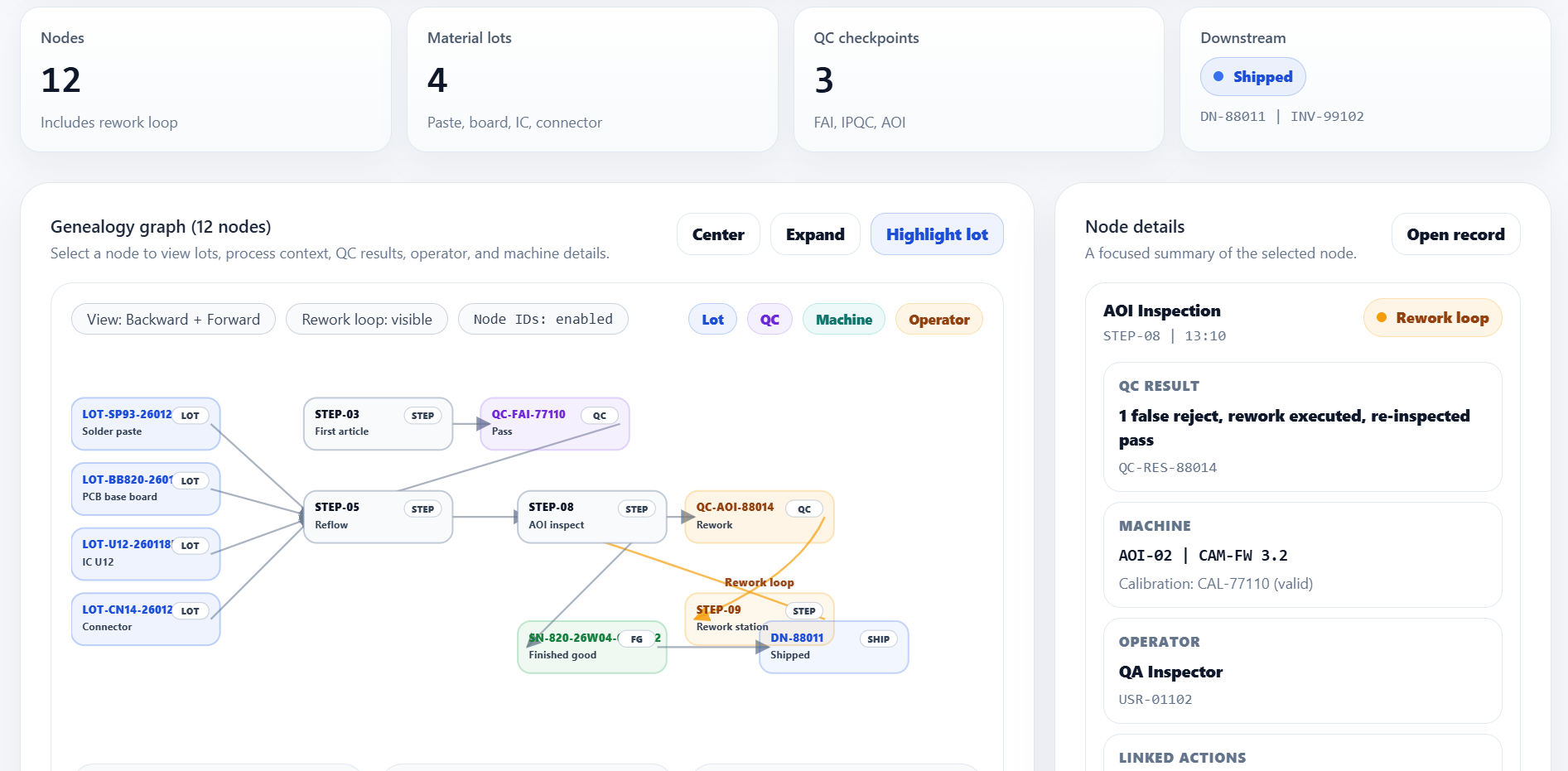Viewport: 1568px width, 771px height.
Task: Select the PCB base board lot node
Action: click(145, 489)
